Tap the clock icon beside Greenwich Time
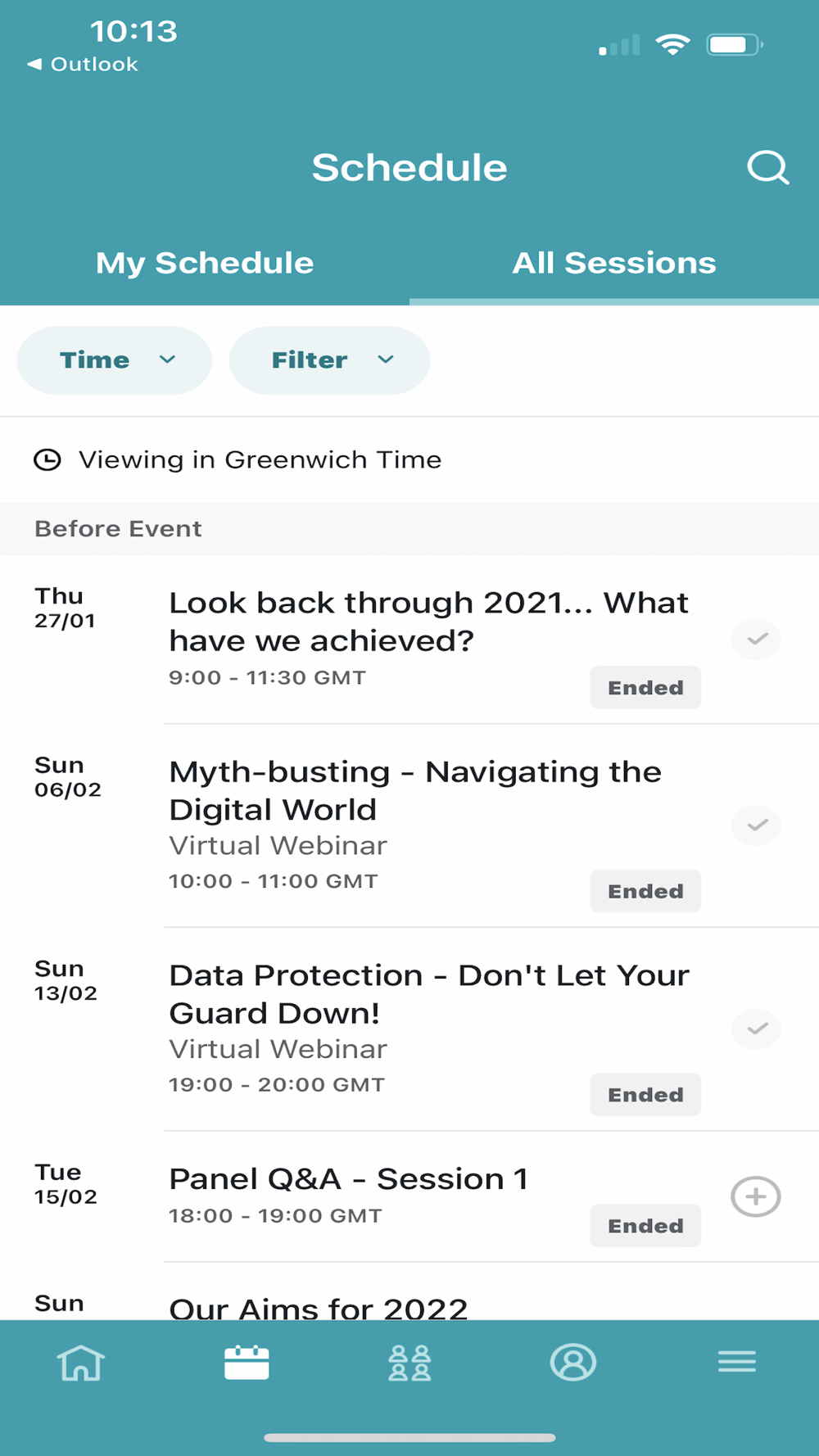819x1456 pixels. tap(48, 460)
